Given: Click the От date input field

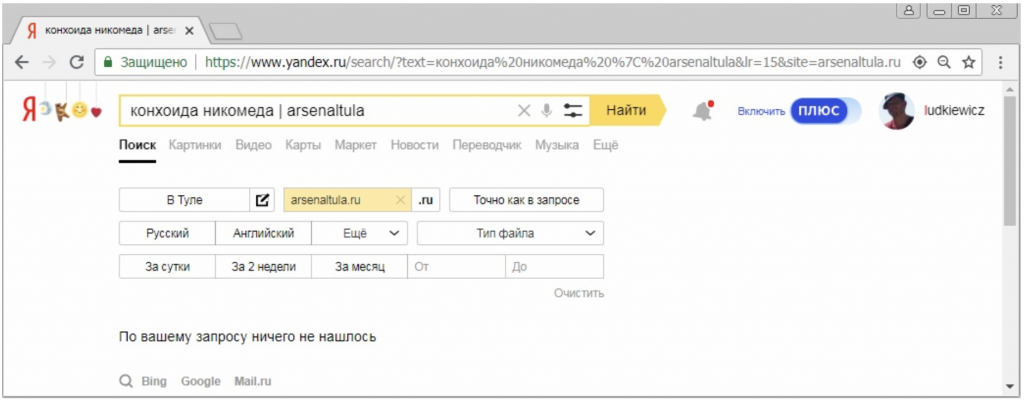Looking at the screenshot, I should point(456,266).
